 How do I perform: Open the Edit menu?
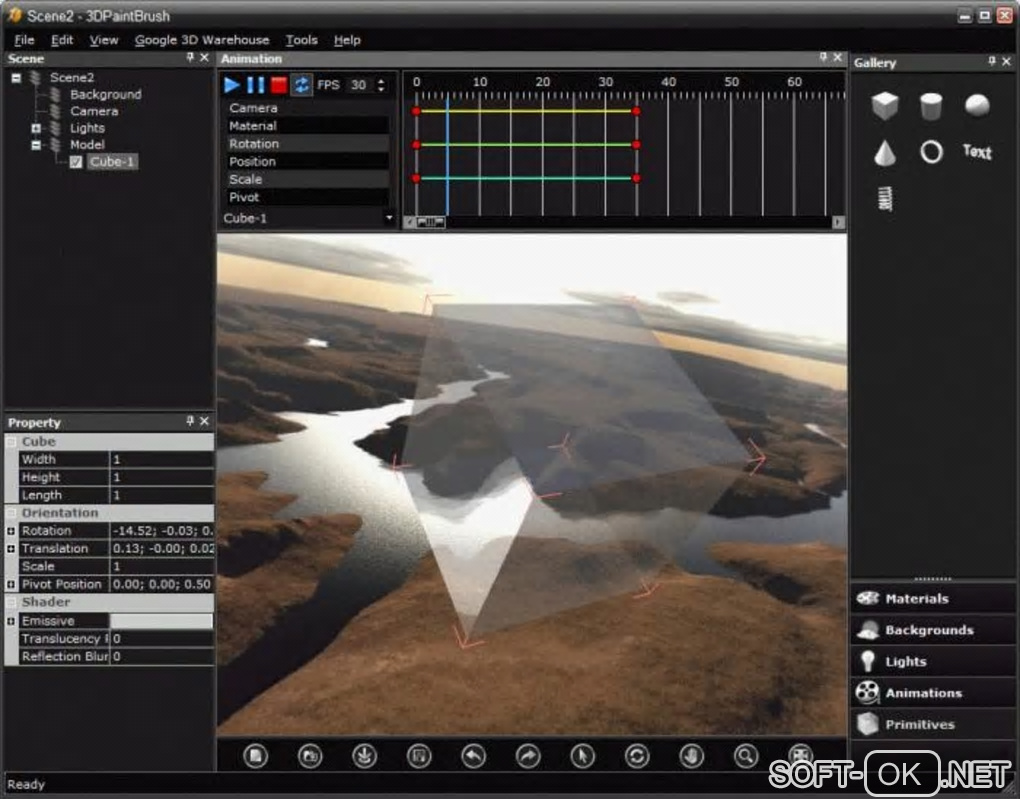62,40
